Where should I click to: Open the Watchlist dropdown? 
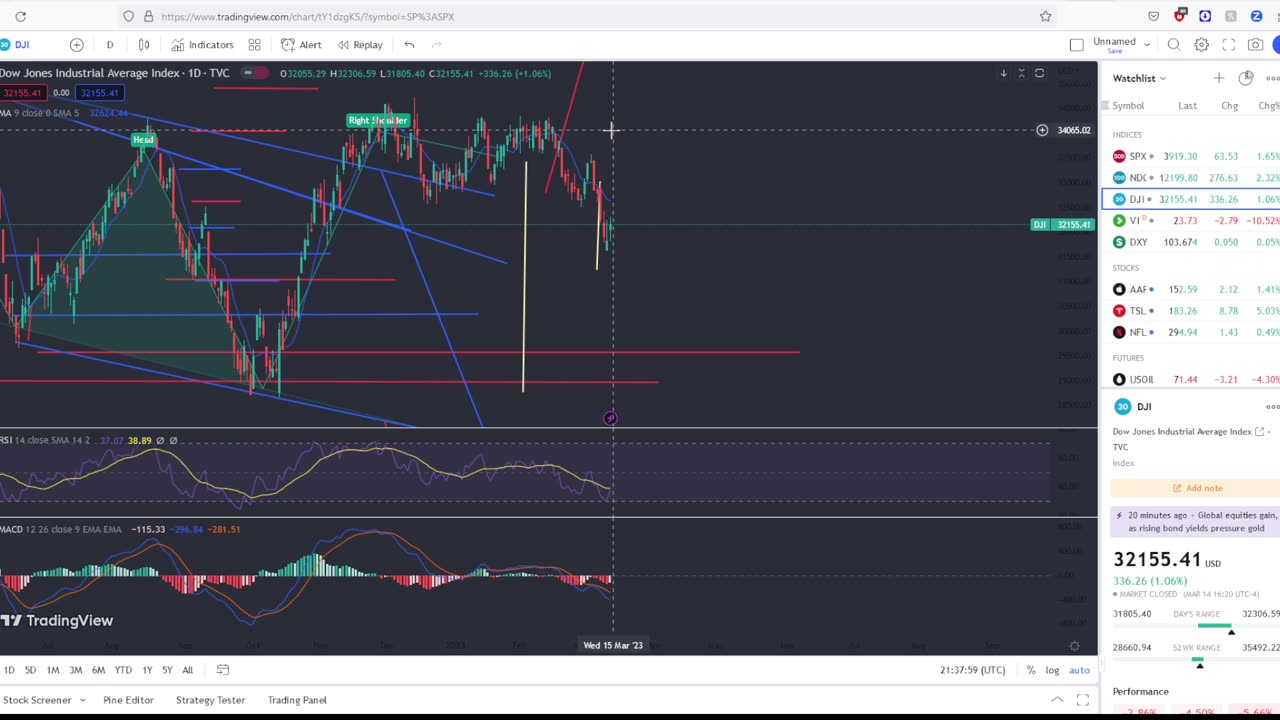click(1140, 78)
